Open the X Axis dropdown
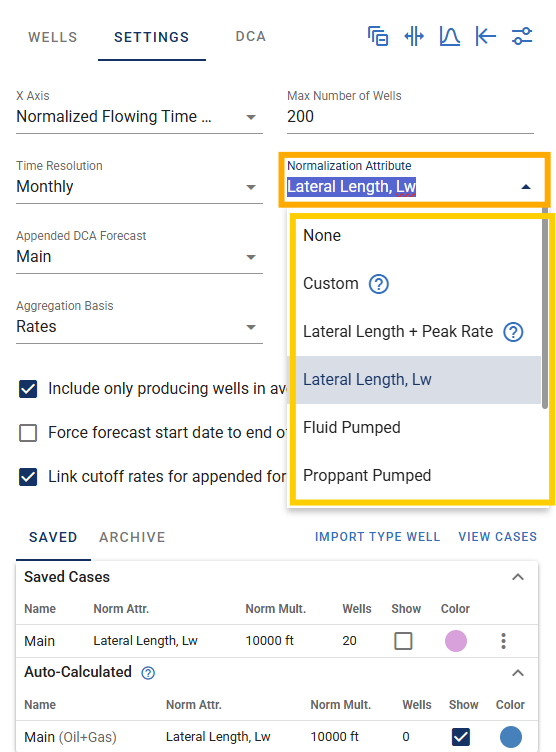This screenshot has height=752, width=556. 139,117
